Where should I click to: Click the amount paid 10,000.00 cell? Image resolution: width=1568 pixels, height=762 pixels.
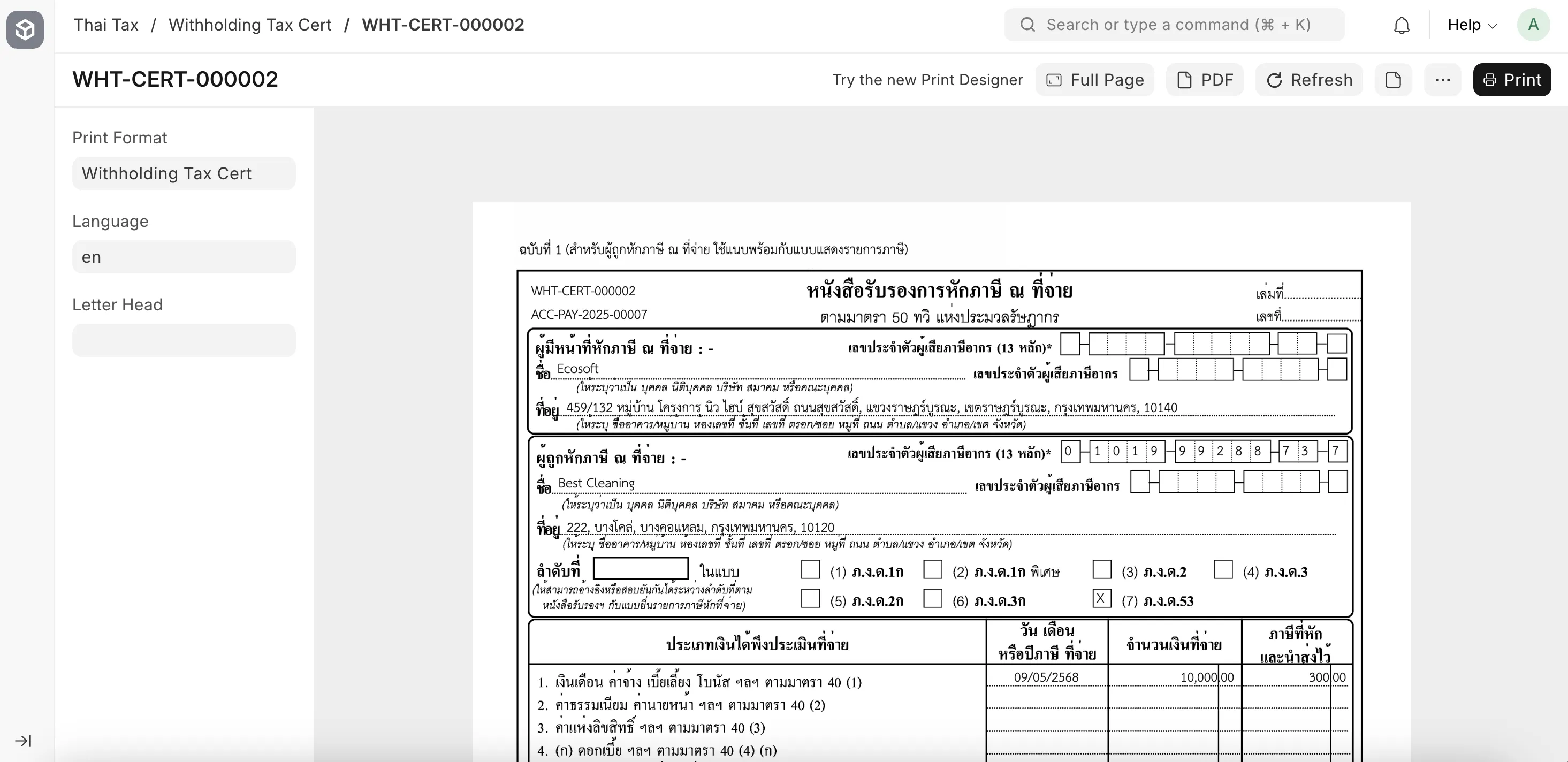click(x=1206, y=677)
